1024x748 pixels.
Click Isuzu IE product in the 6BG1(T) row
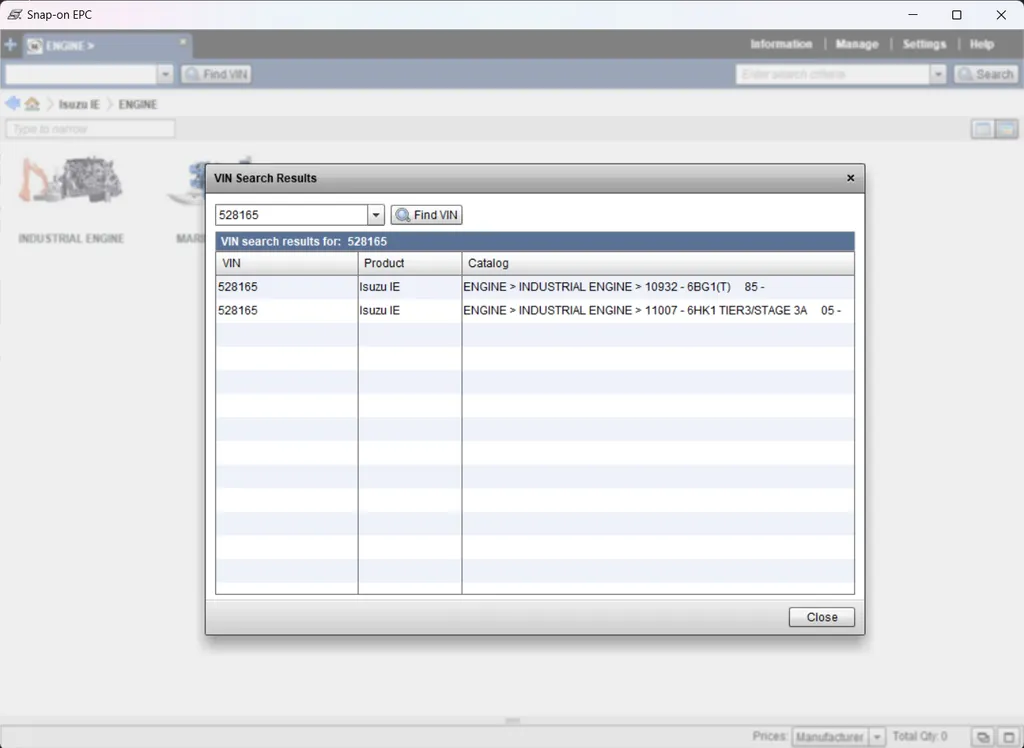click(x=379, y=287)
